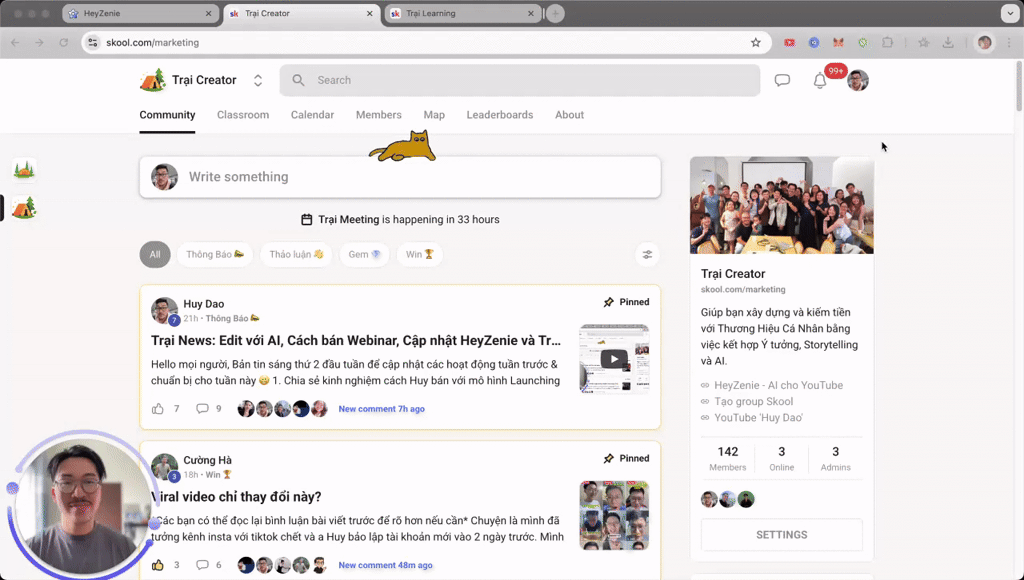Open the Tạo group Skool link
The image size is (1024, 580).
[x=754, y=402]
